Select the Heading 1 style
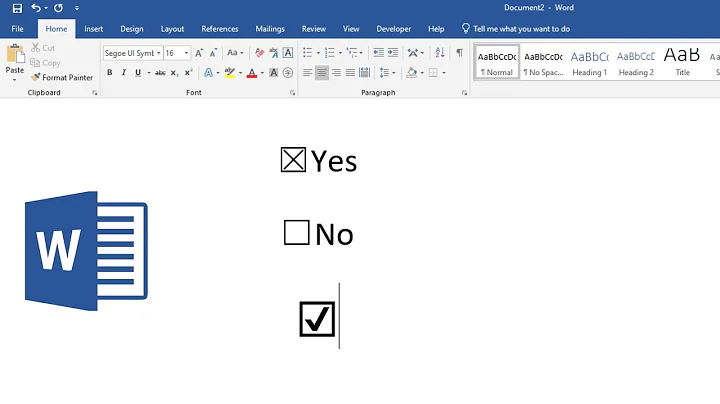 click(x=590, y=62)
